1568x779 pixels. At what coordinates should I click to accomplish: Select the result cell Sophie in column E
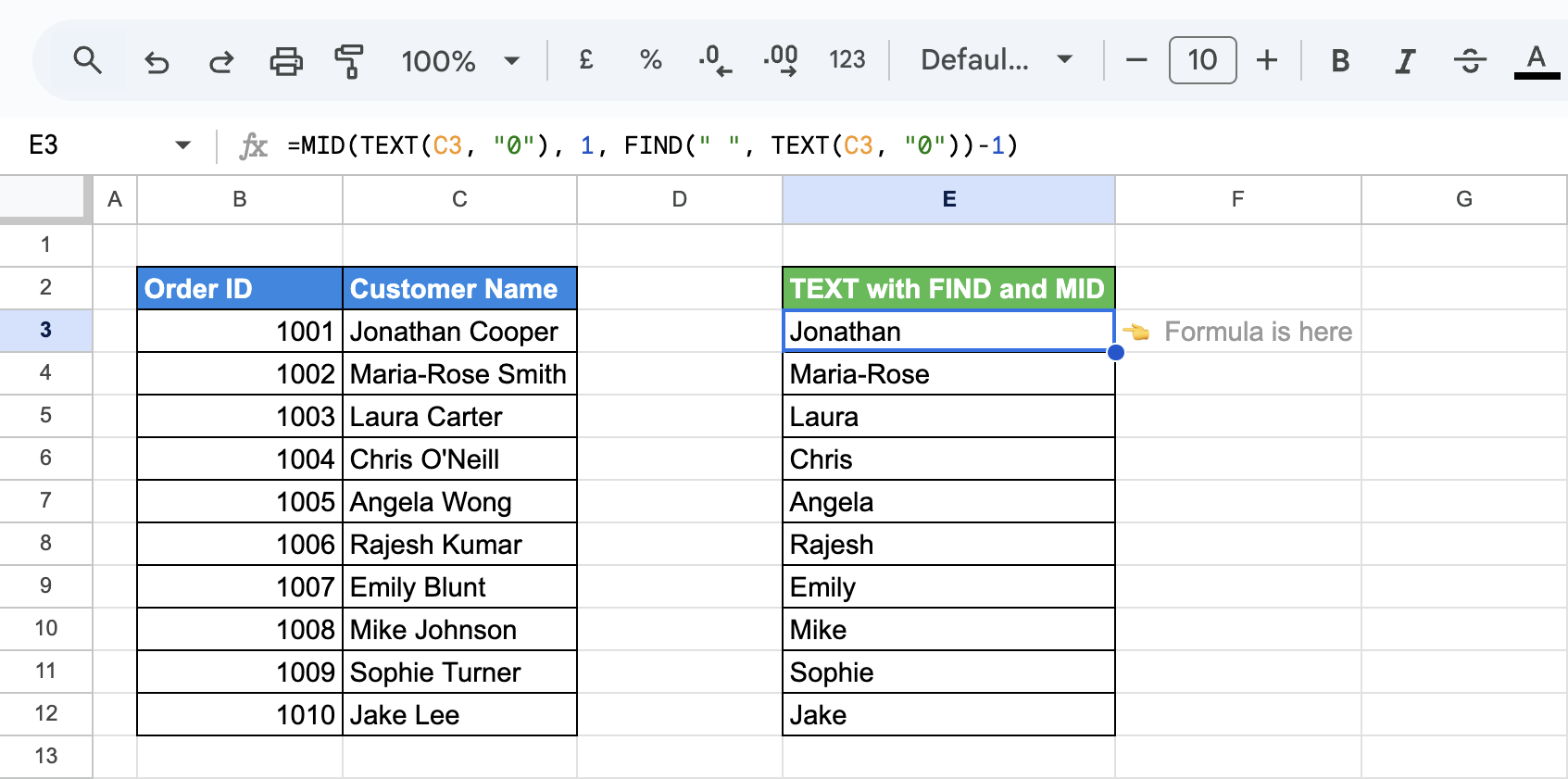click(x=949, y=672)
